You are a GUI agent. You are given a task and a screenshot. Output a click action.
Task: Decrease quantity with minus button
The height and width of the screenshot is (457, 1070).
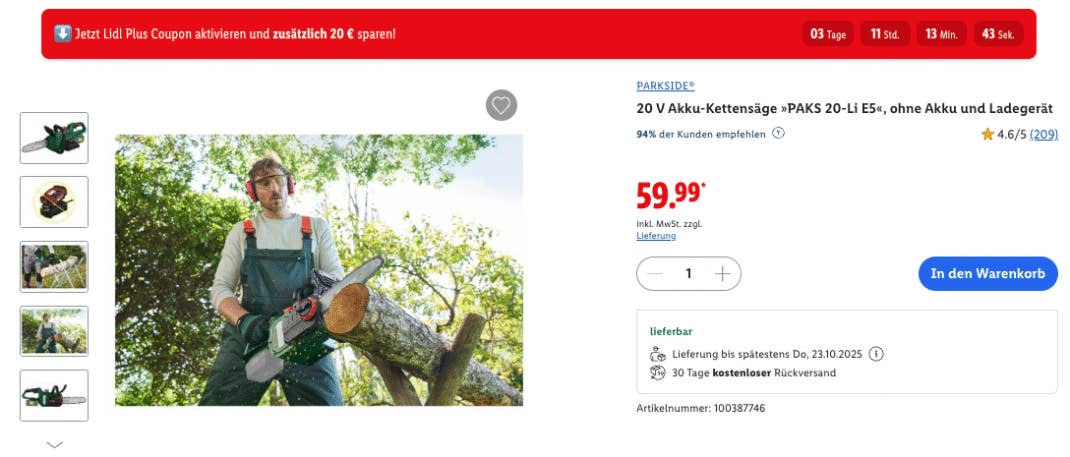pyautogui.click(x=656, y=274)
